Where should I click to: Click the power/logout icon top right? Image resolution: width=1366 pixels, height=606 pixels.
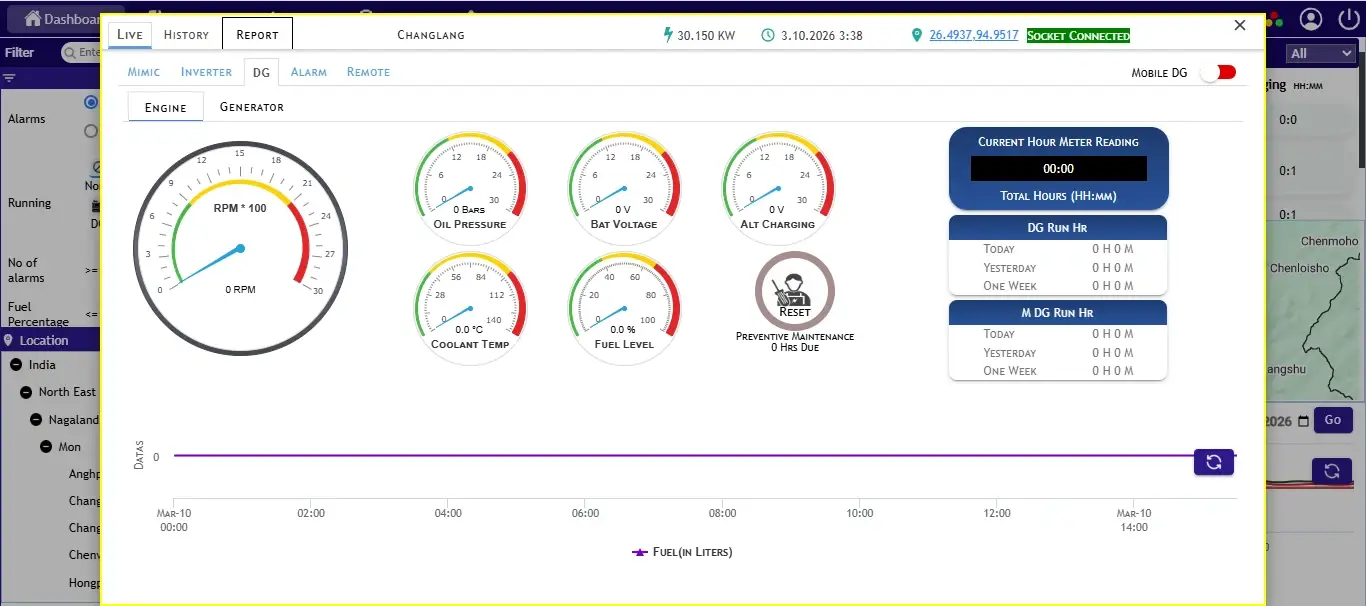click(1349, 18)
